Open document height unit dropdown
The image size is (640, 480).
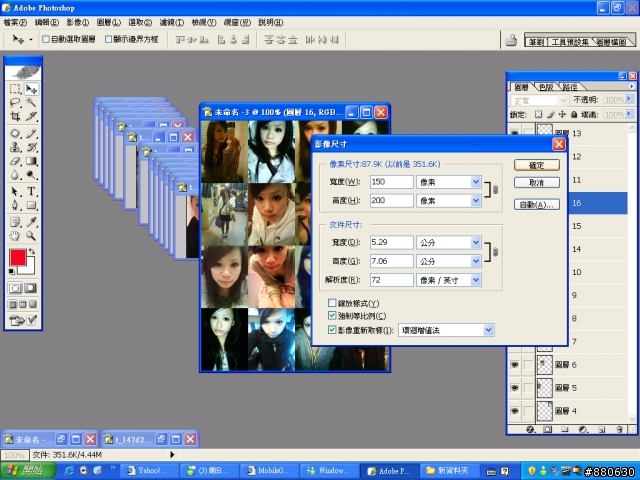[476, 261]
